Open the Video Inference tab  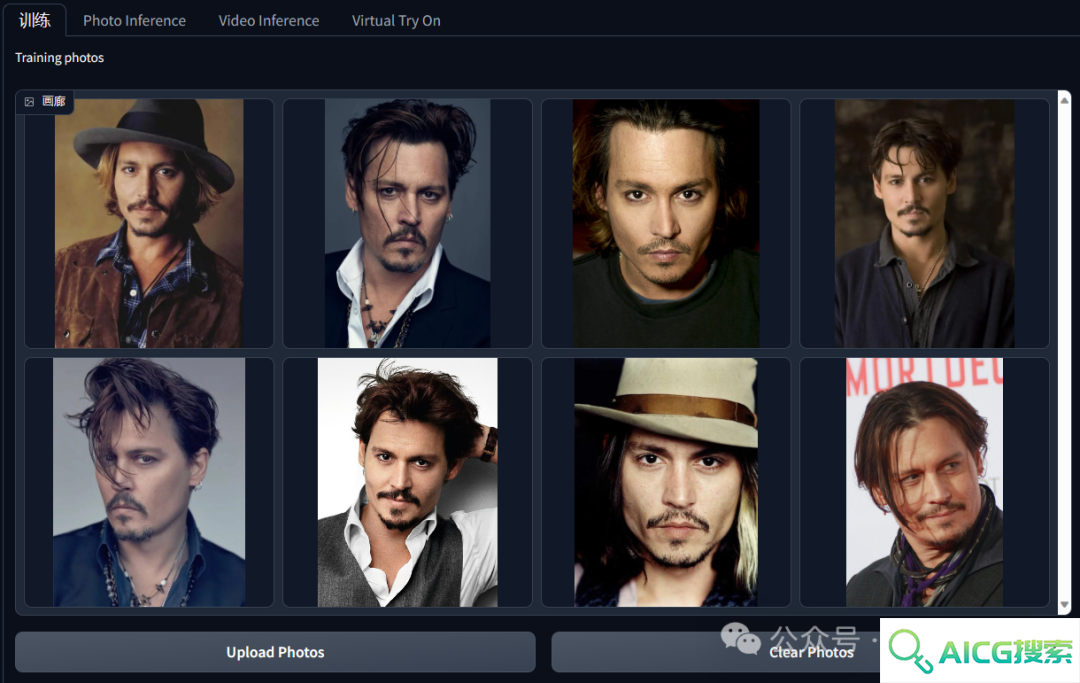269,21
